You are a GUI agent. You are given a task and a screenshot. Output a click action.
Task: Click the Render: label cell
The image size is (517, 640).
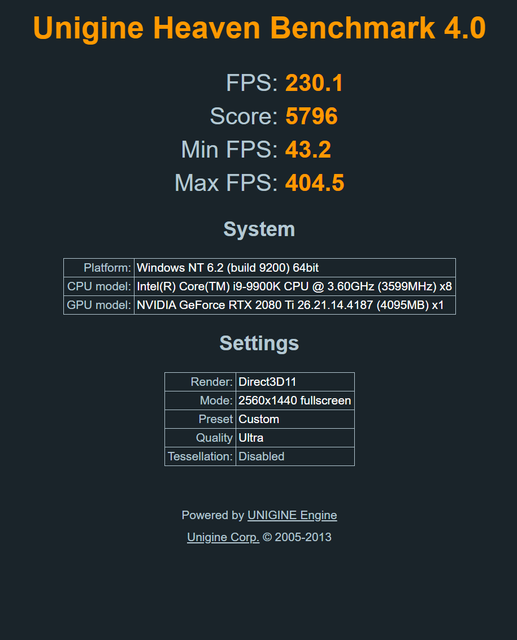pyautogui.click(x=200, y=382)
